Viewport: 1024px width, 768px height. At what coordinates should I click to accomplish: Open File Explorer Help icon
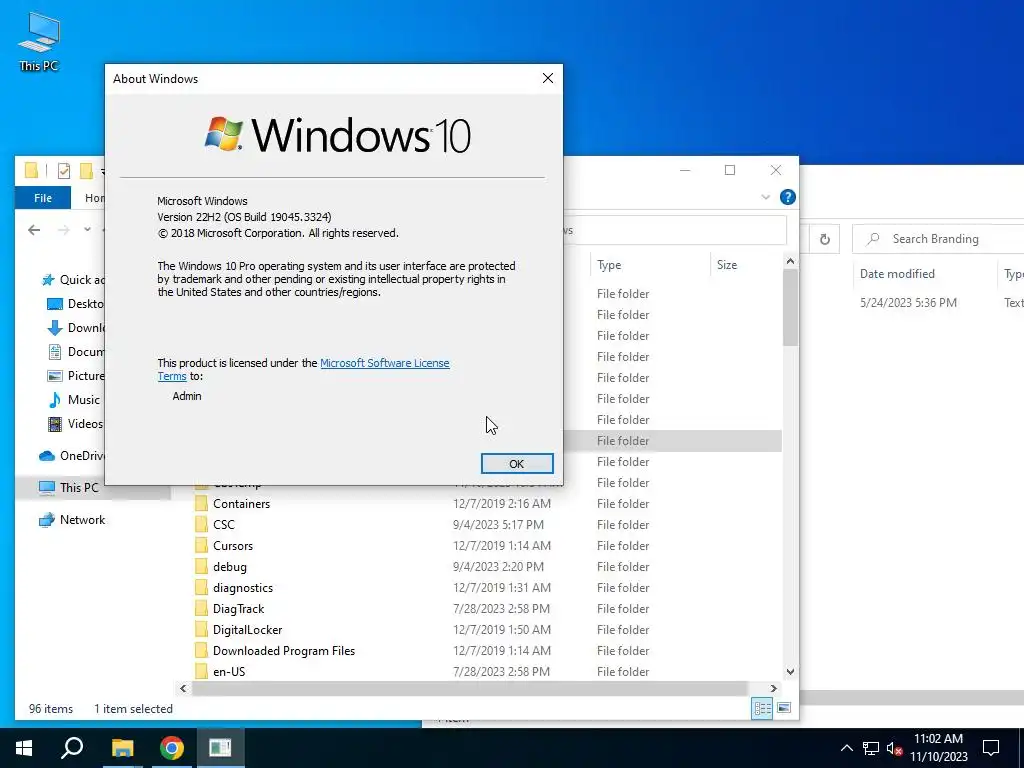tap(788, 197)
